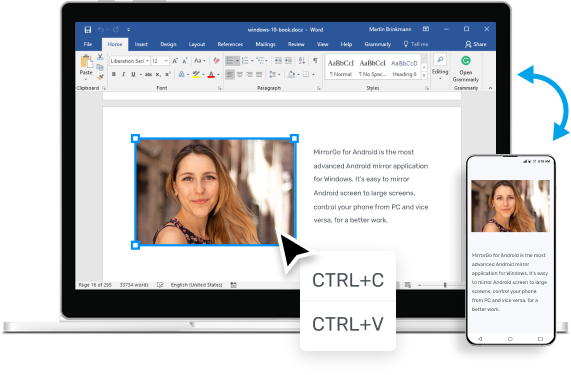
Task: Switch to the Design tab
Action: click(x=168, y=44)
